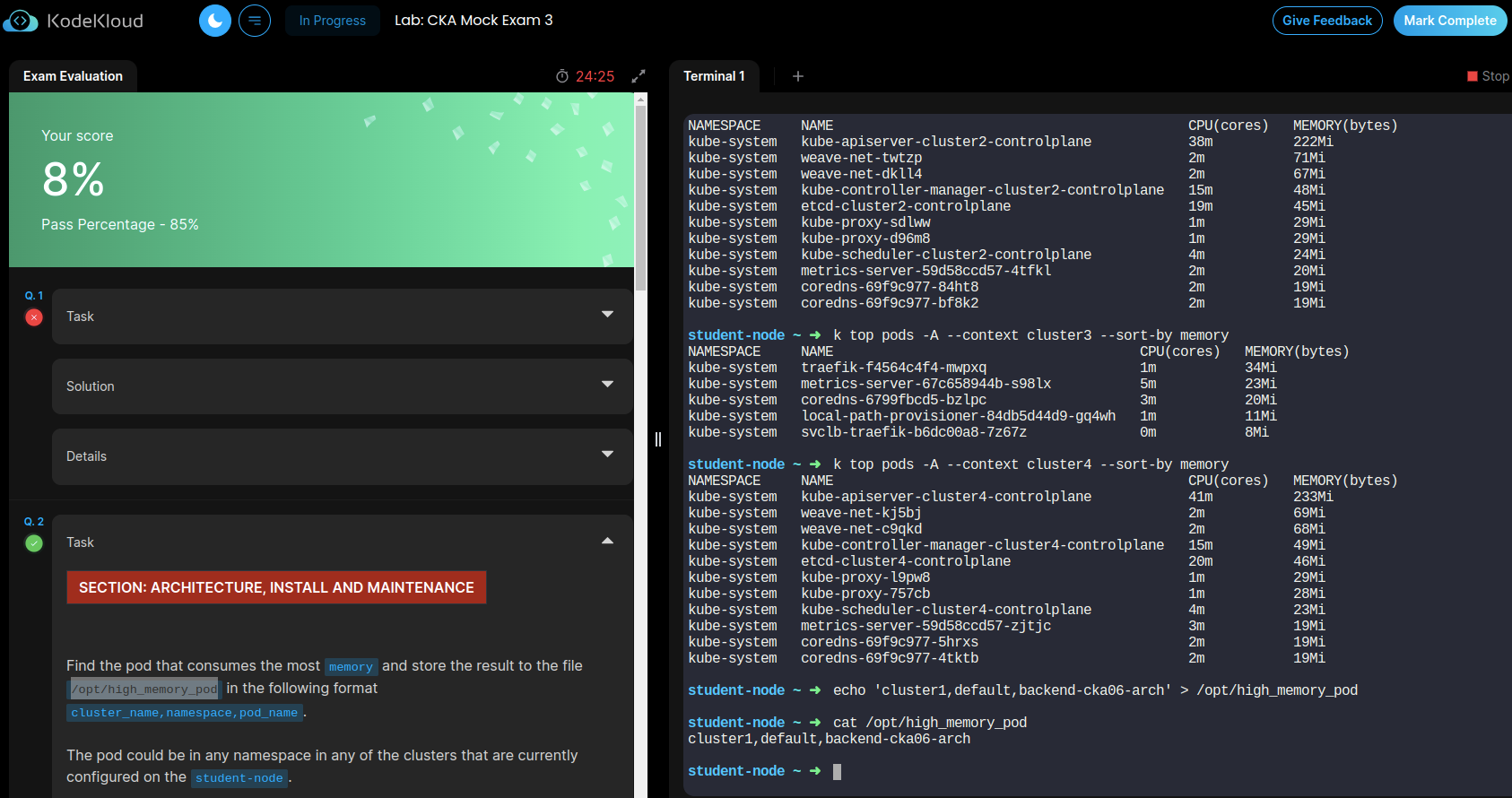Expand the Details section
Image resolution: width=1512 pixels, height=798 pixels.
tap(607, 455)
